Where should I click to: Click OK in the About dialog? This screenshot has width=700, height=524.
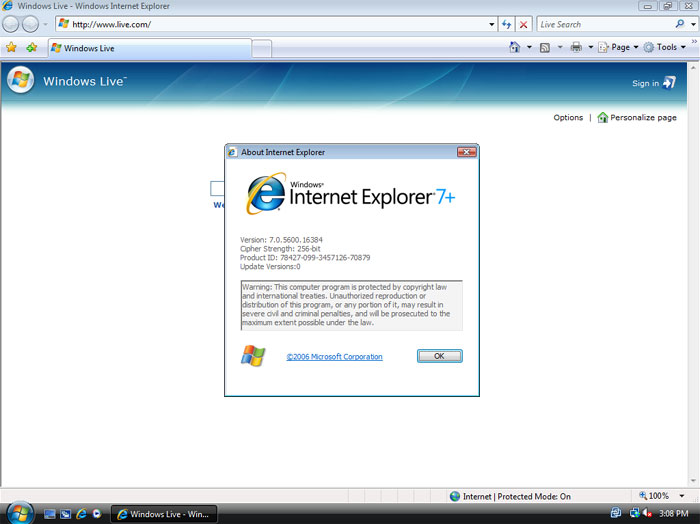pyautogui.click(x=440, y=356)
